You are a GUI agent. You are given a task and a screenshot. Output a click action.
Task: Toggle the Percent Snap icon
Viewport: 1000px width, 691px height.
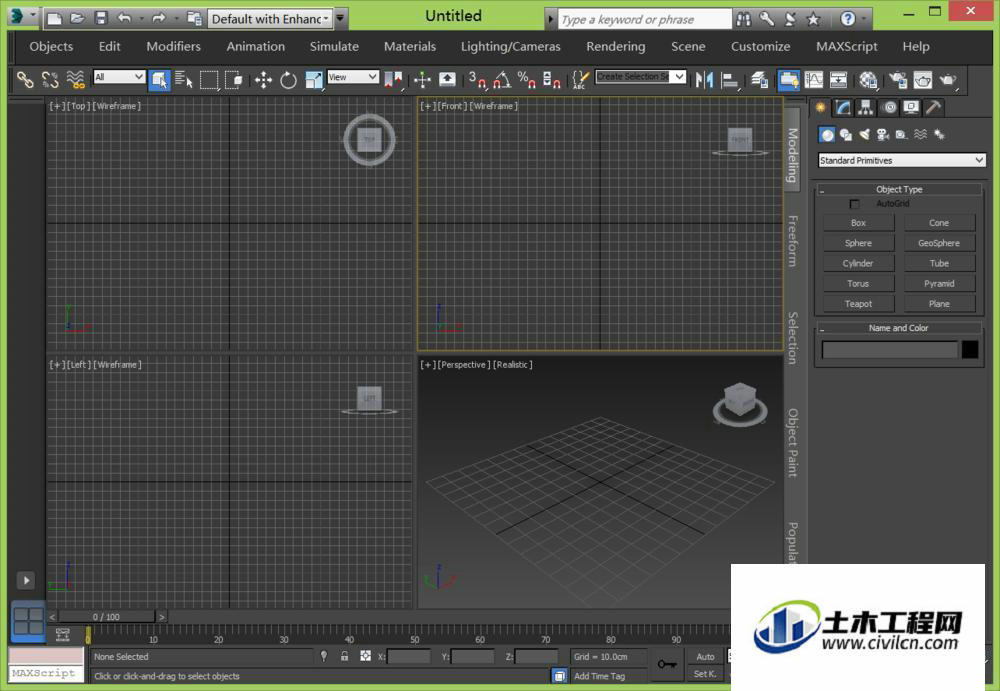(x=527, y=80)
